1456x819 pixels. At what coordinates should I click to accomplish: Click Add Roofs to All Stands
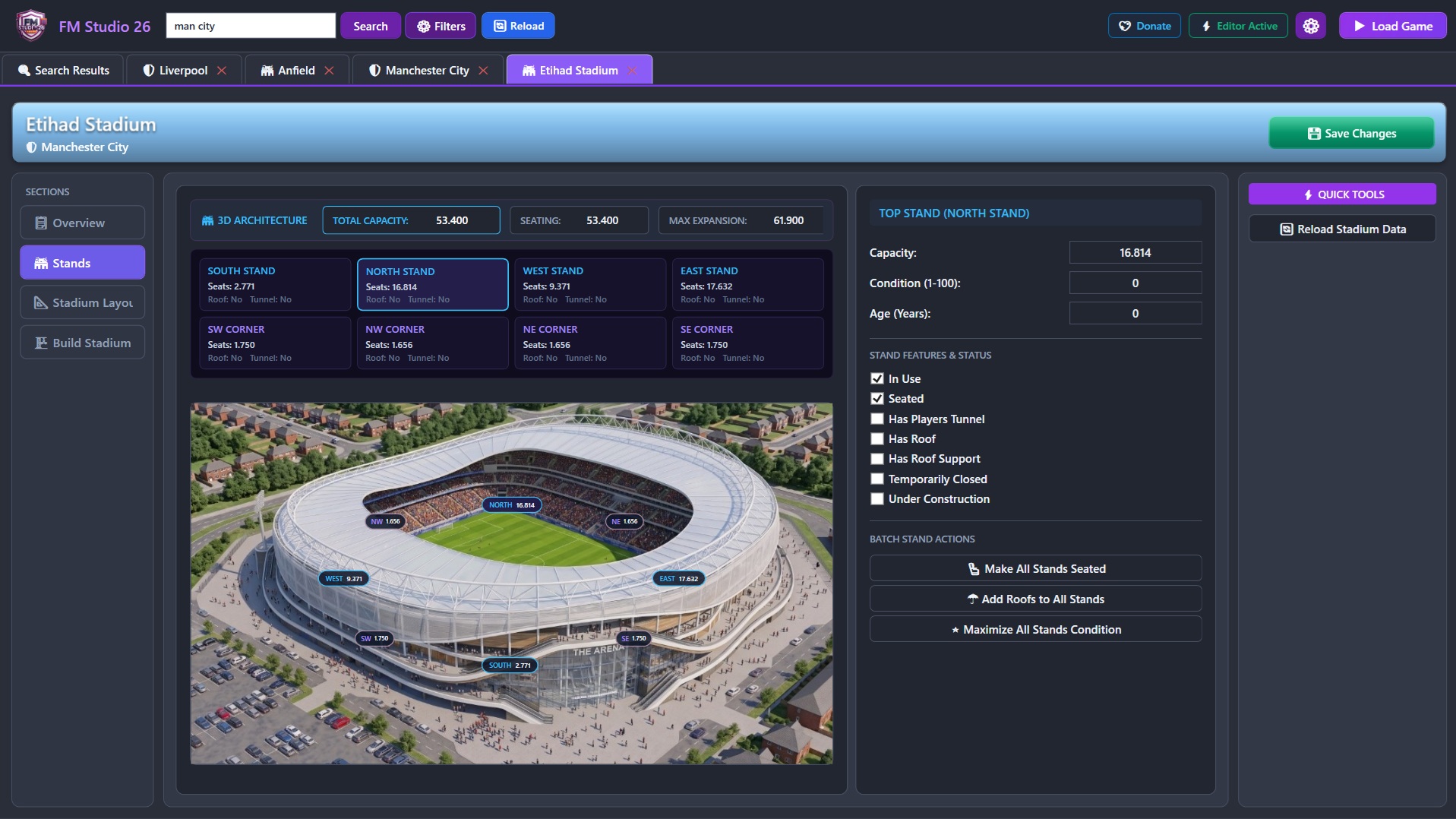(x=1035, y=599)
